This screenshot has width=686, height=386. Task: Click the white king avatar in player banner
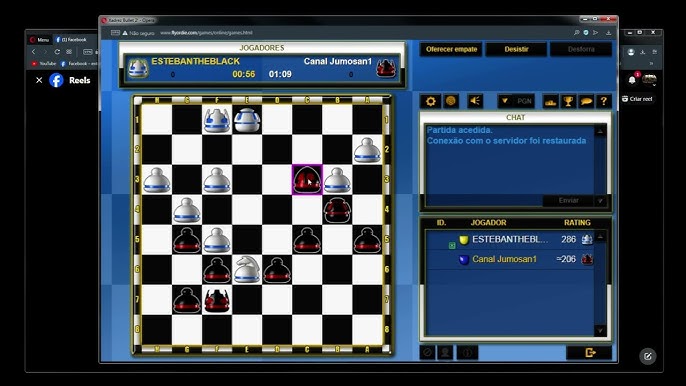(x=138, y=68)
